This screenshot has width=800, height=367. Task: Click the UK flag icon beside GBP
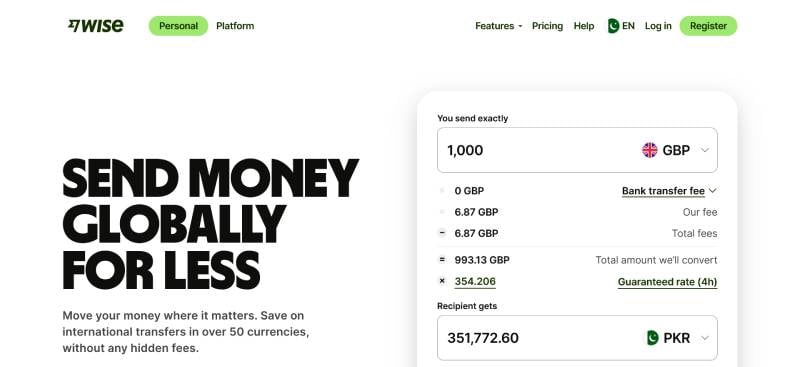(649, 150)
